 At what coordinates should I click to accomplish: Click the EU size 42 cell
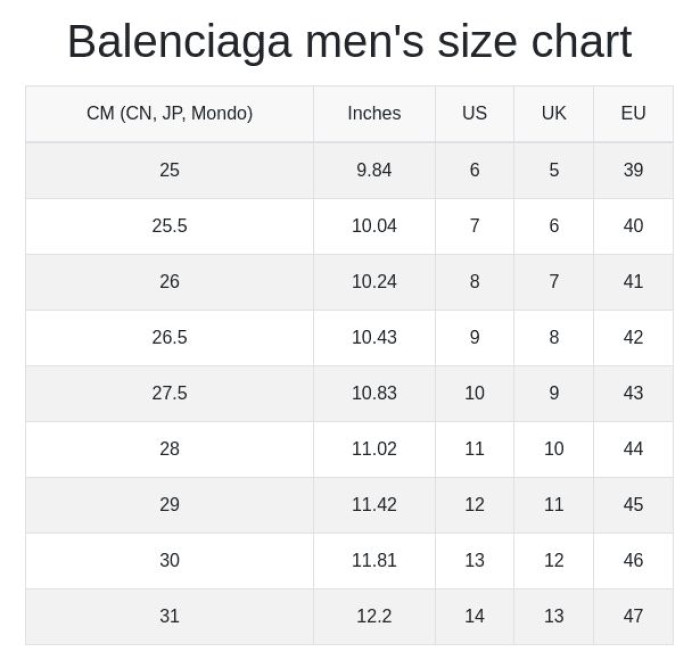point(633,338)
